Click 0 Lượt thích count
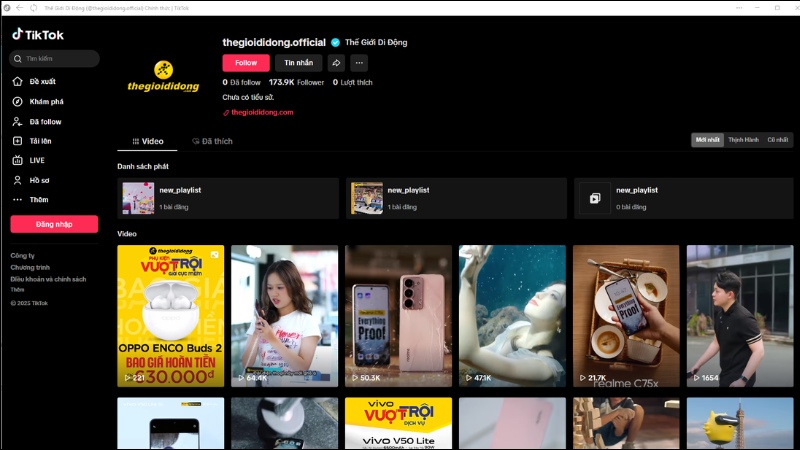The image size is (800, 450). [353, 82]
